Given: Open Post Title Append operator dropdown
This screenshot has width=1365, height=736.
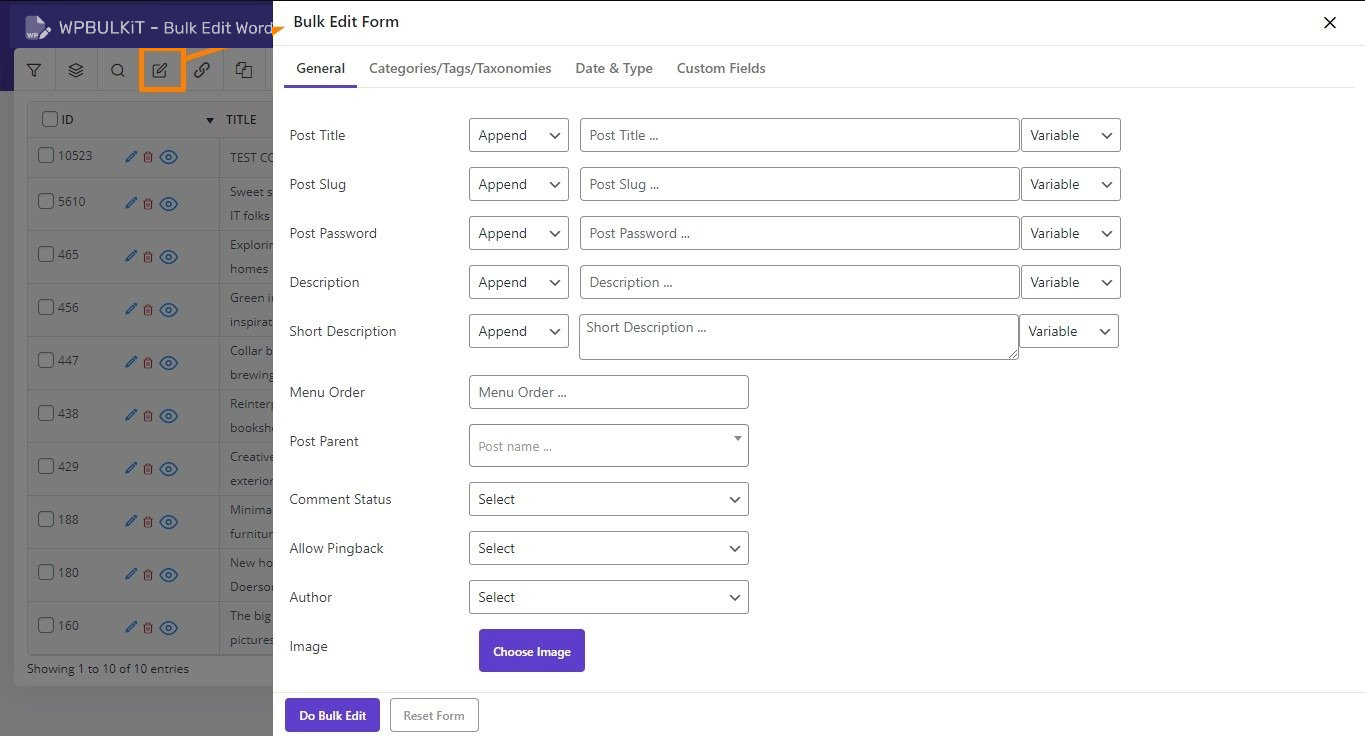Looking at the screenshot, I should 518,135.
